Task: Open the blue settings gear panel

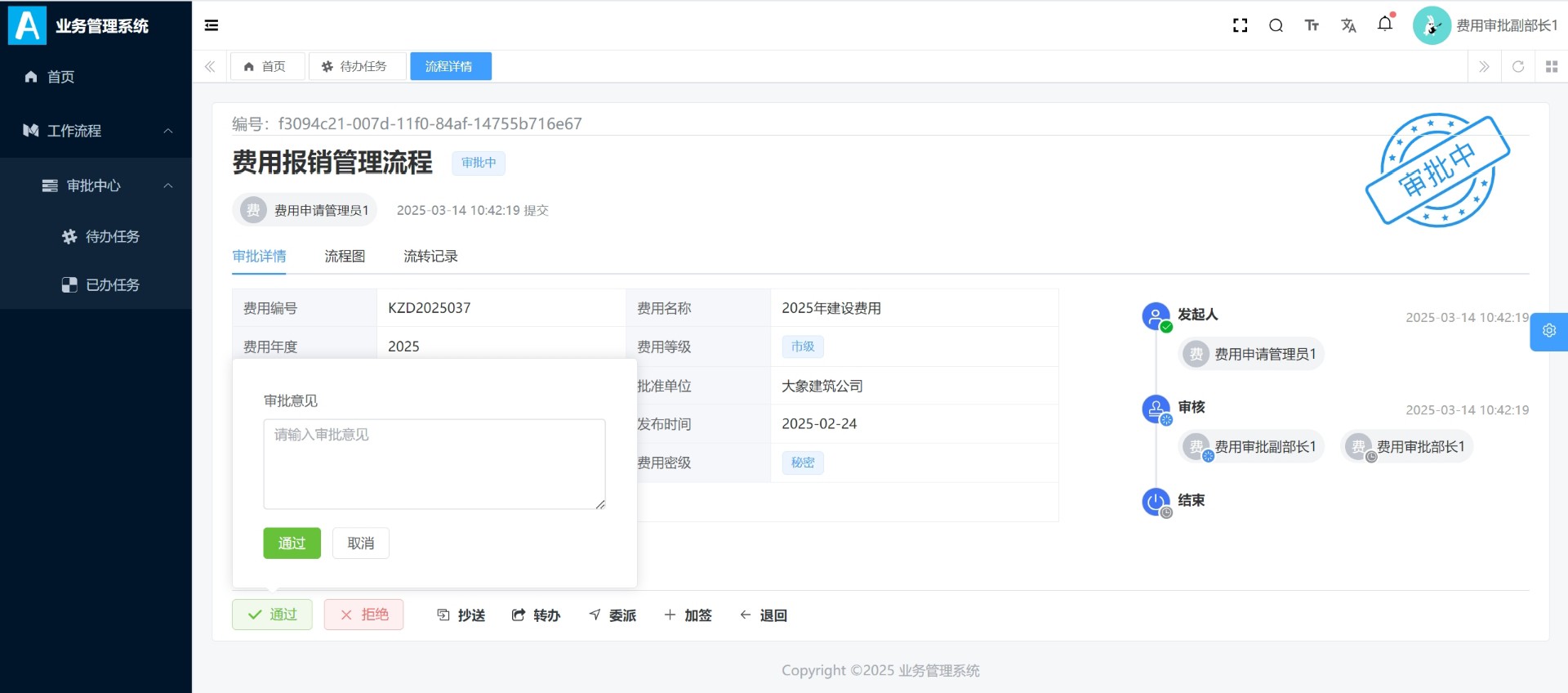Action: (1548, 331)
